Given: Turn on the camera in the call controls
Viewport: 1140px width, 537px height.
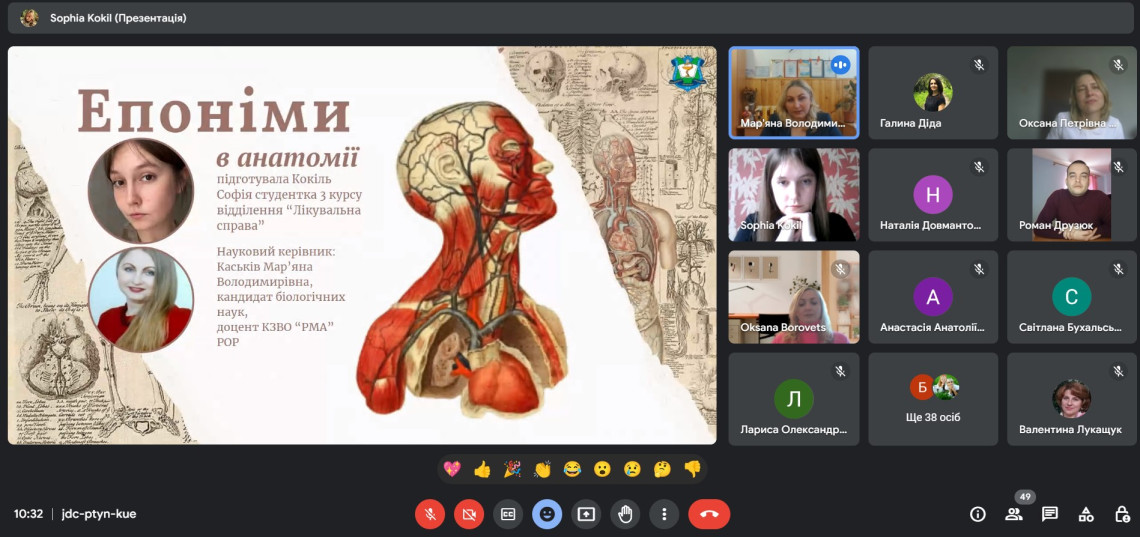Looking at the screenshot, I should 469,514.
